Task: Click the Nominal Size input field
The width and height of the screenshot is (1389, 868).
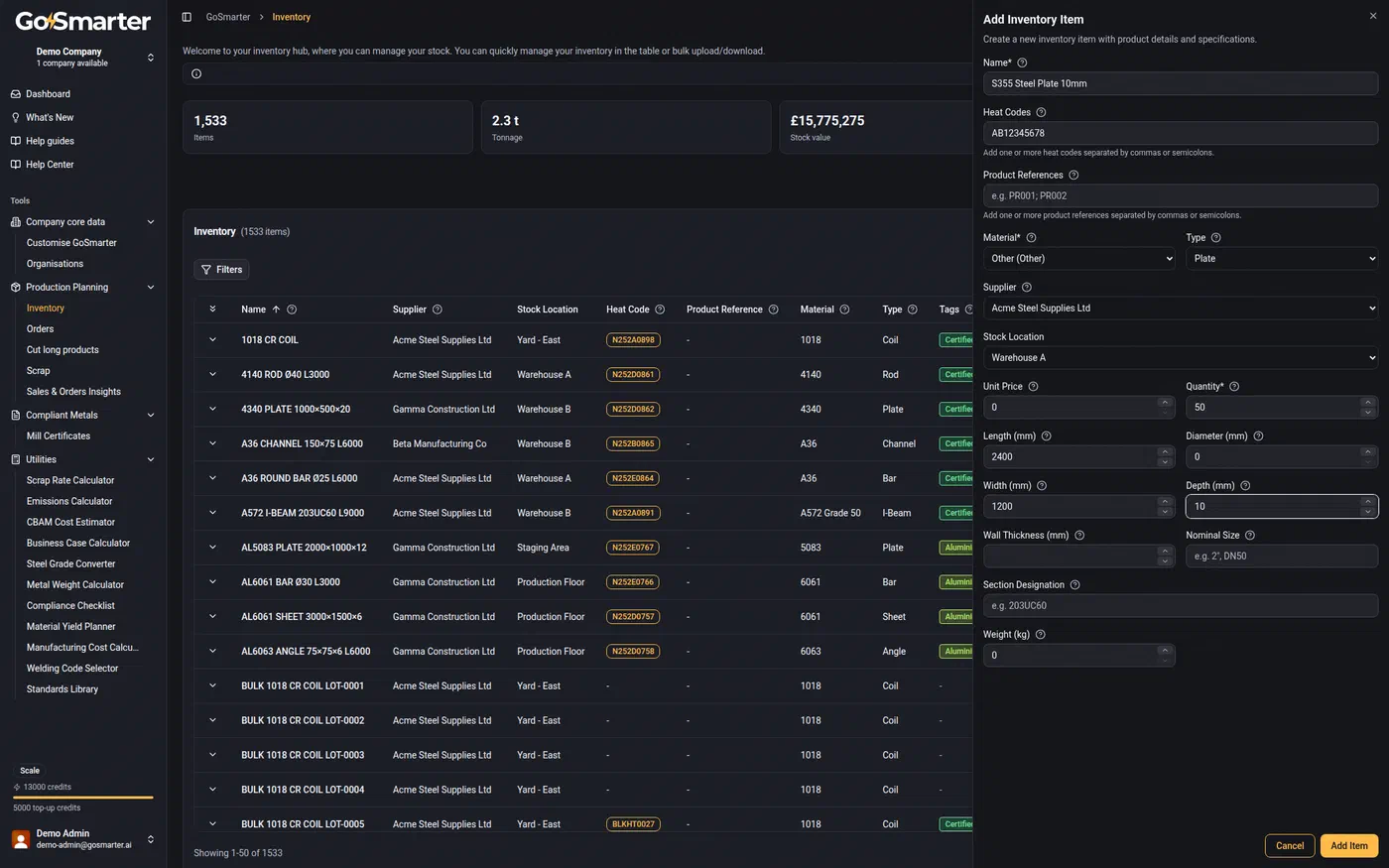Action: (x=1282, y=556)
